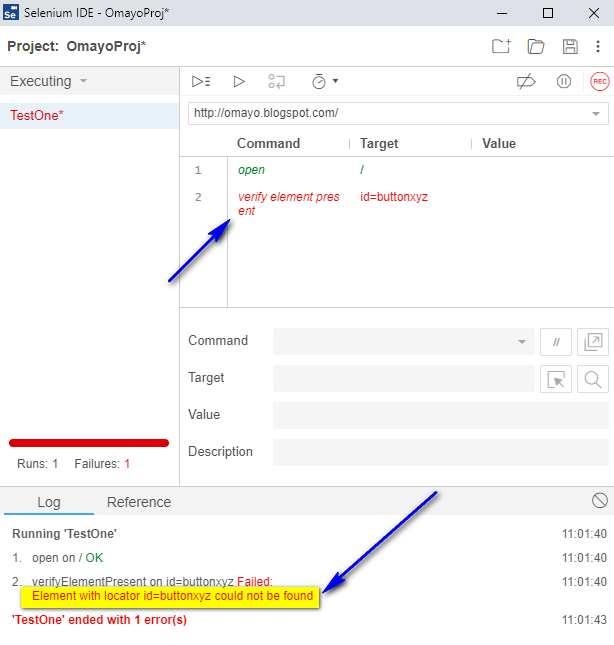Image resolution: width=614 pixels, height=645 pixels.
Task: Run all tests in suite
Action: click(201, 81)
